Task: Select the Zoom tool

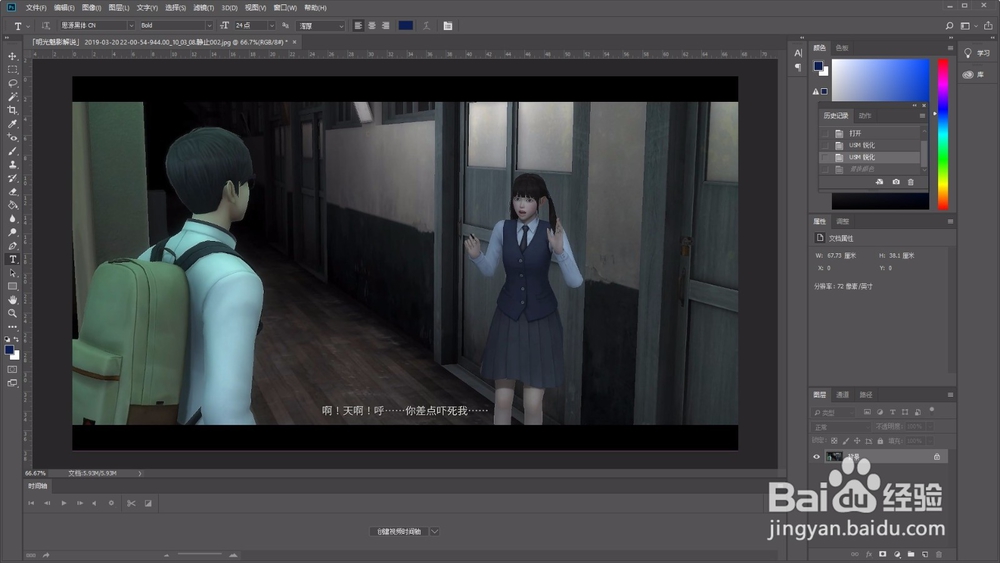Action: 12,314
